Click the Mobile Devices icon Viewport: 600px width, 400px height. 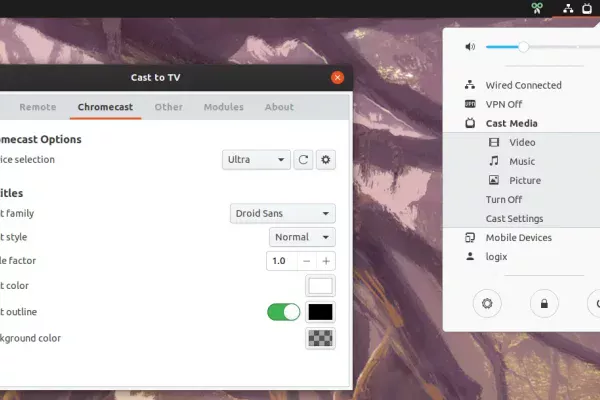point(470,238)
